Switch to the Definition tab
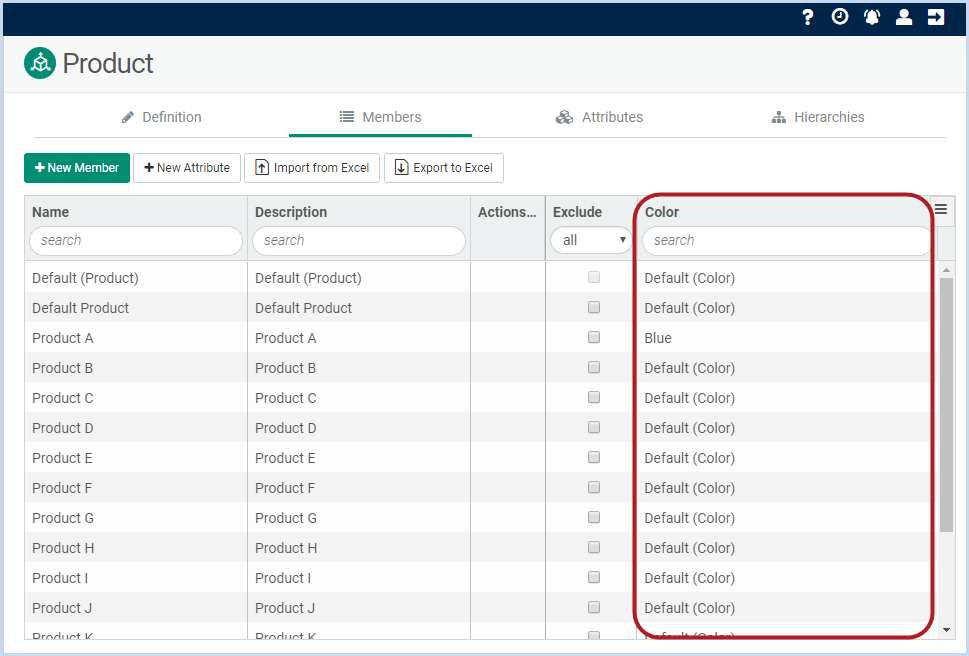 [162, 117]
